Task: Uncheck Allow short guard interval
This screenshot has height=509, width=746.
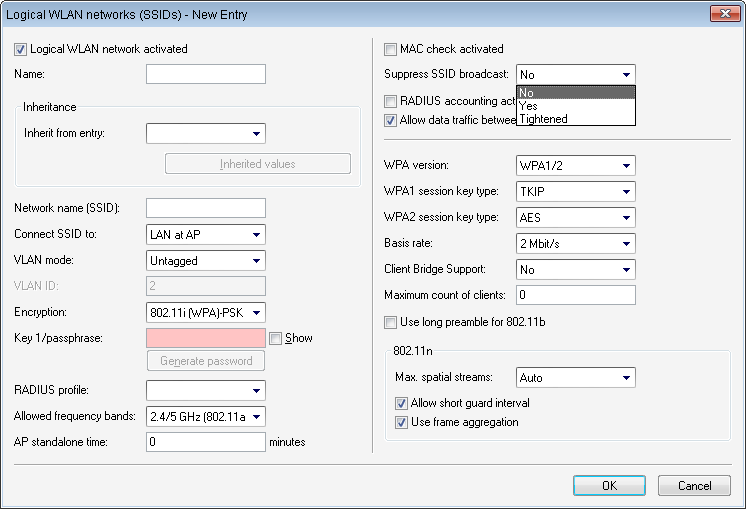Action: pos(401,403)
